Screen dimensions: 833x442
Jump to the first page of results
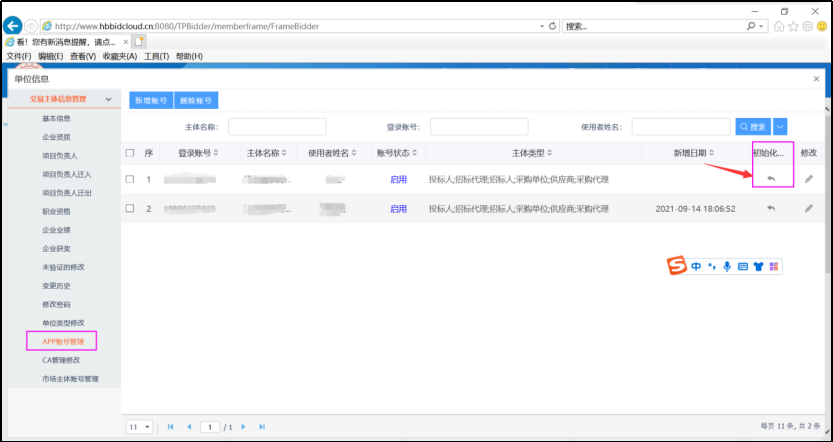click(x=170, y=427)
